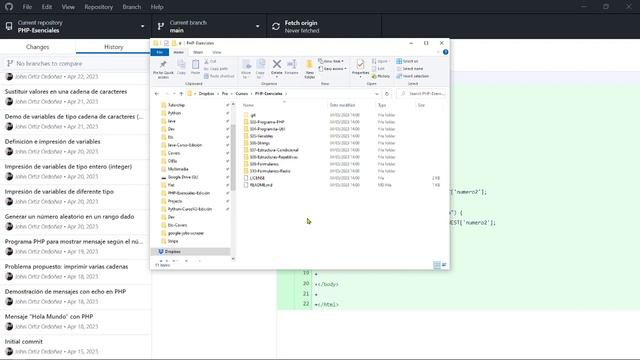Click the Up one level arrow in Explorer

(x=181, y=93)
